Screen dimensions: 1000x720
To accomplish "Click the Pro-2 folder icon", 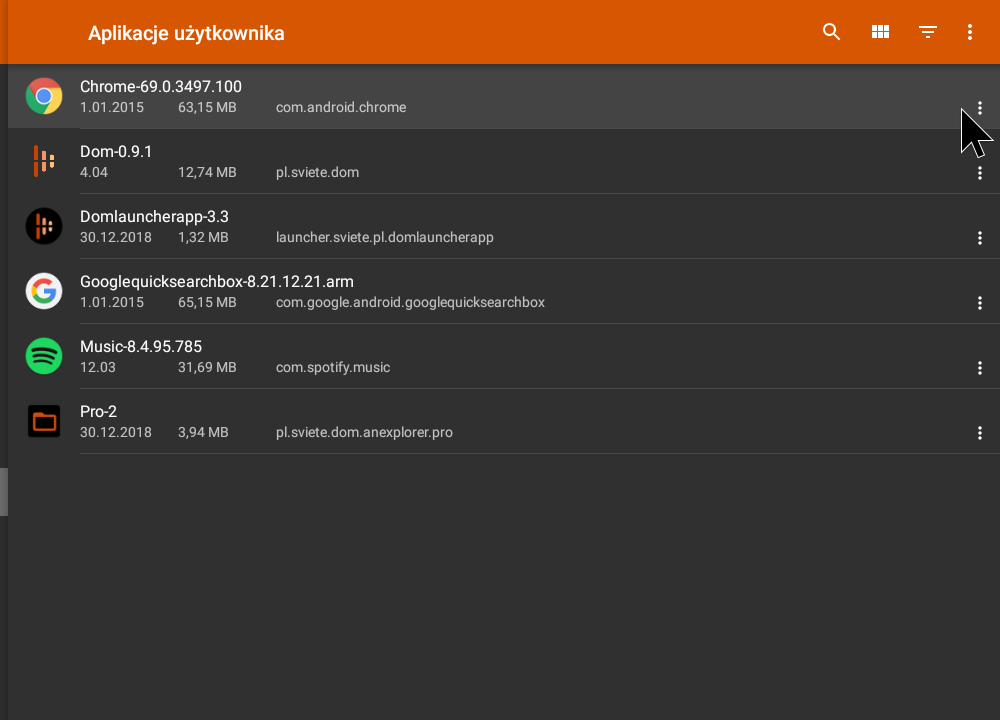I will pyautogui.click(x=44, y=421).
